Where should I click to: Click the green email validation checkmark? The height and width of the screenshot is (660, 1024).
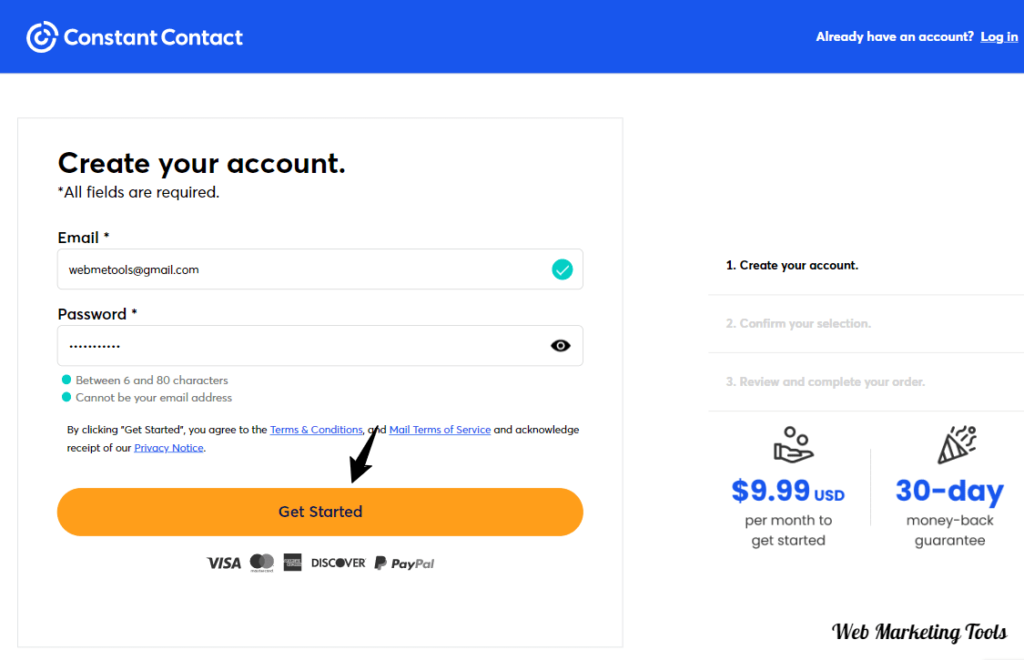pyautogui.click(x=562, y=269)
